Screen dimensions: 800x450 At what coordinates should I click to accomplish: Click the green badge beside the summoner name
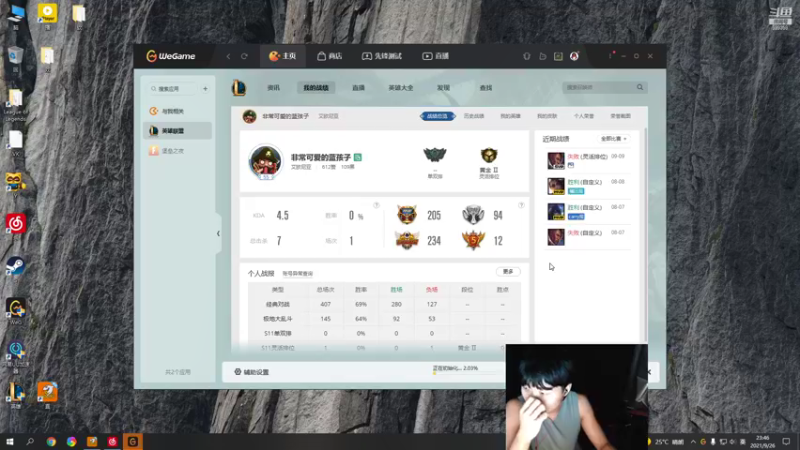pos(358,157)
